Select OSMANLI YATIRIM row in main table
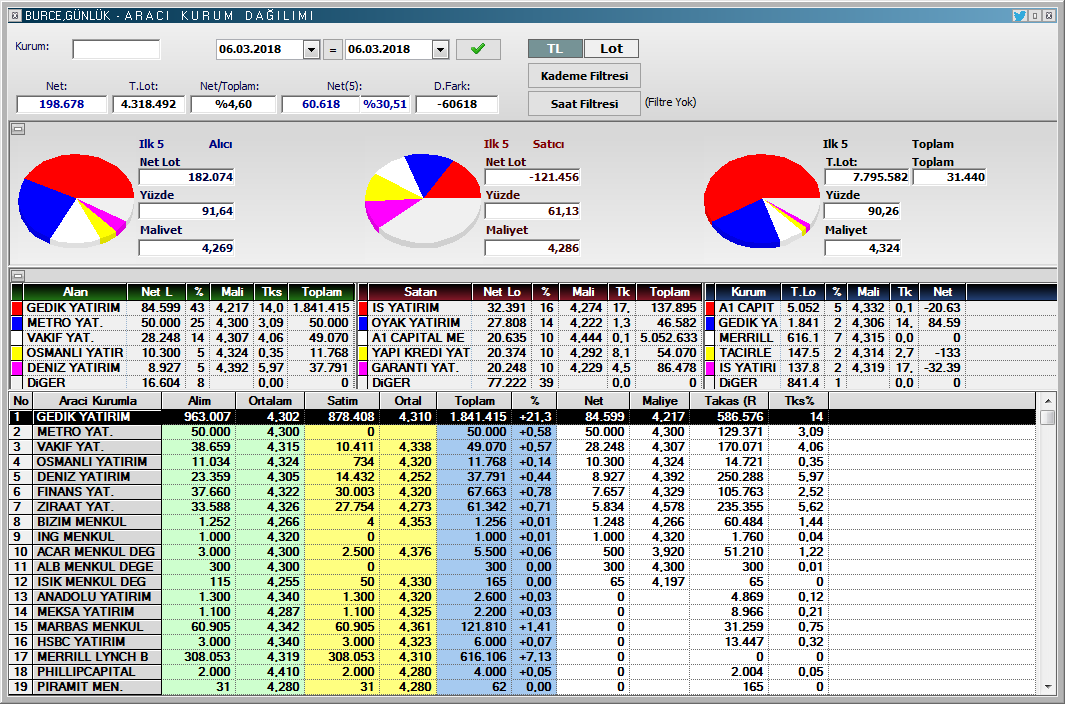Viewport: 1065px width, 704px height. click(x=521, y=461)
